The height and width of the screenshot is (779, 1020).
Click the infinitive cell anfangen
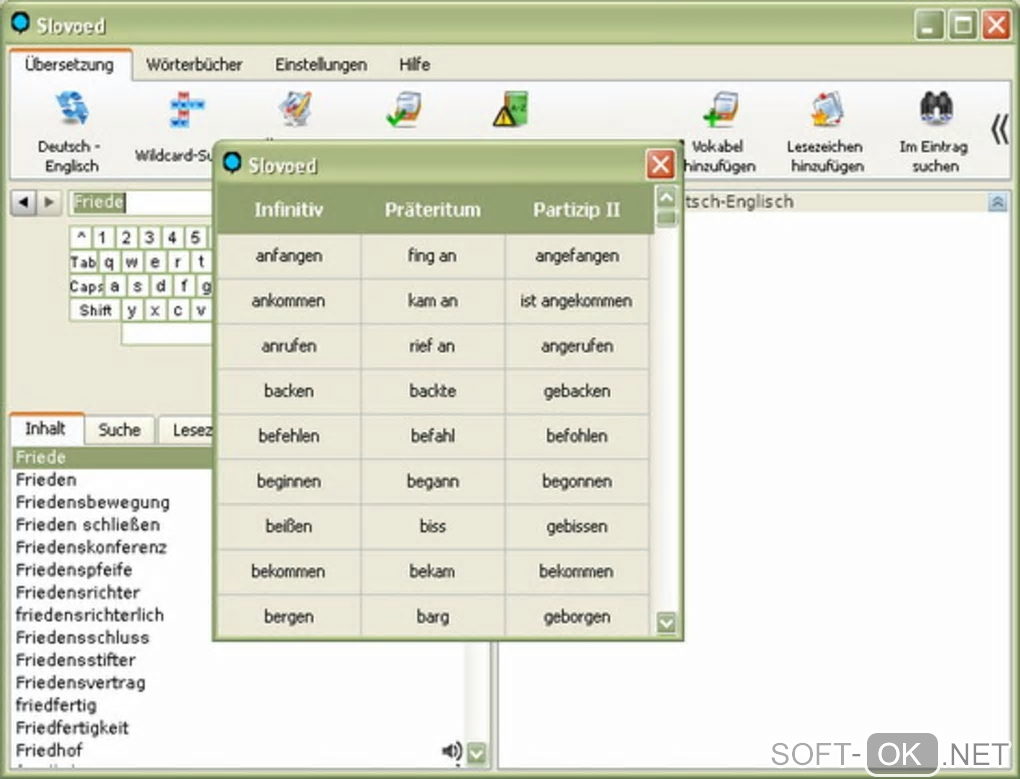tap(289, 256)
